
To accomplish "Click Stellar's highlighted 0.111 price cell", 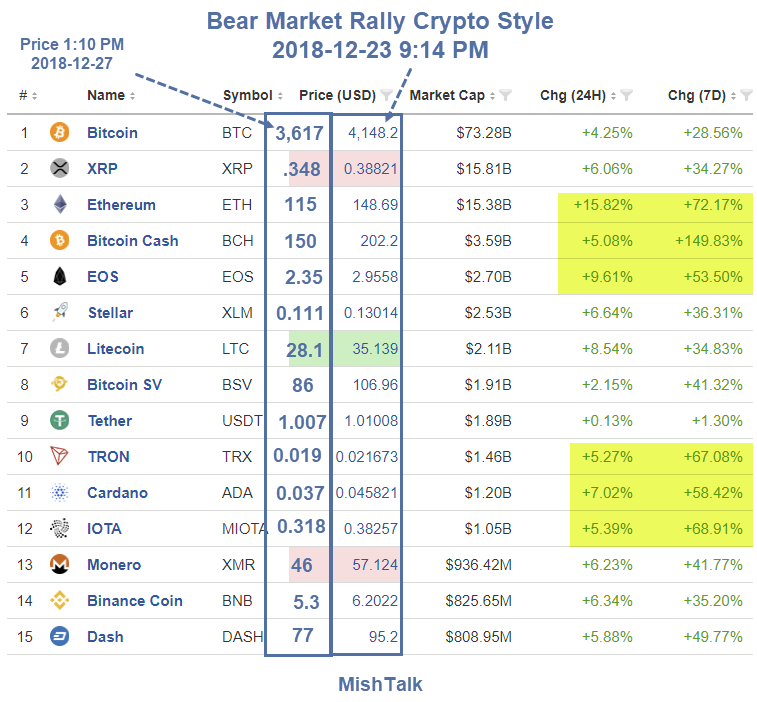I will [298, 313].
